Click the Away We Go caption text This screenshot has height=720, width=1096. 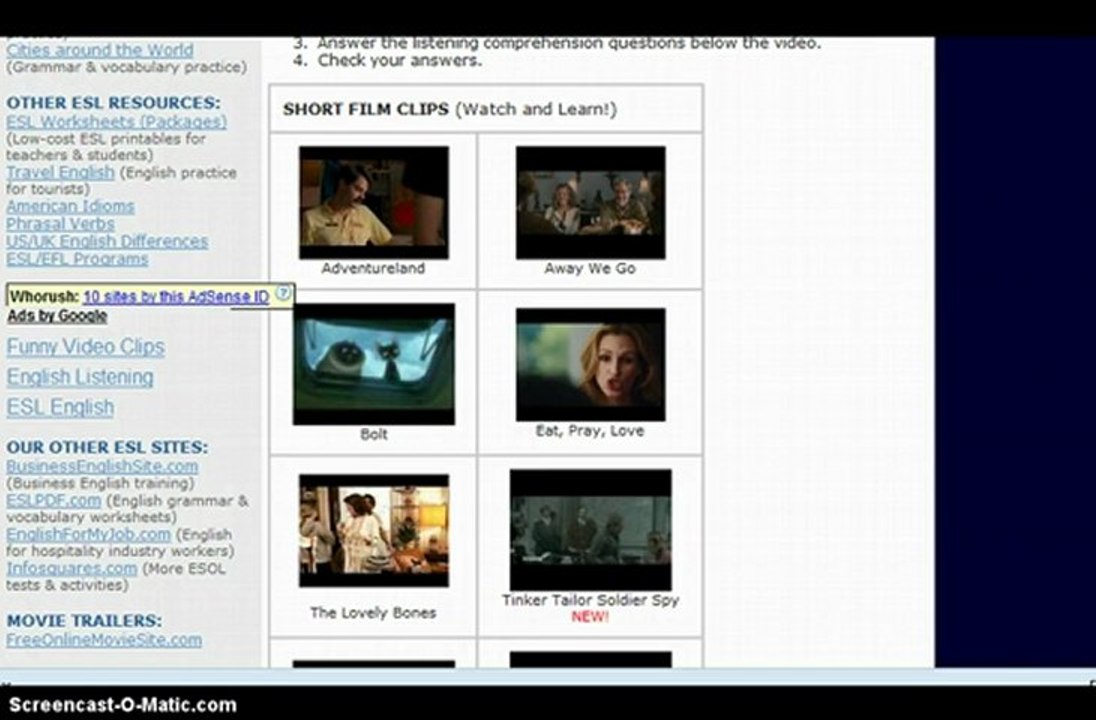point(590,268)
